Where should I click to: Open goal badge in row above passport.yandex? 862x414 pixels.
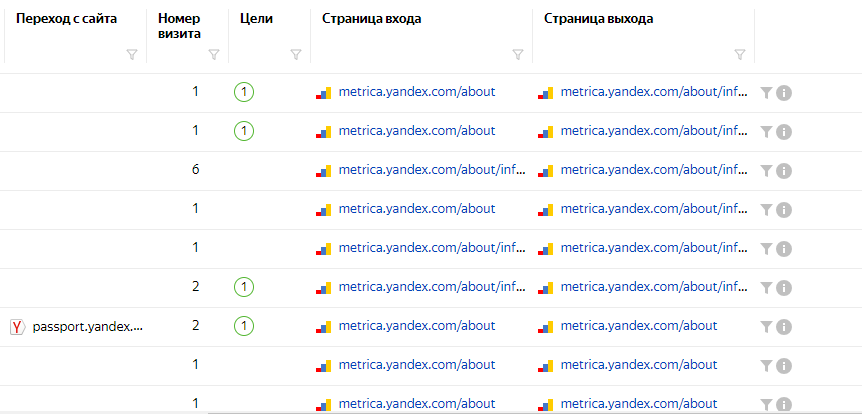point(244,287)
